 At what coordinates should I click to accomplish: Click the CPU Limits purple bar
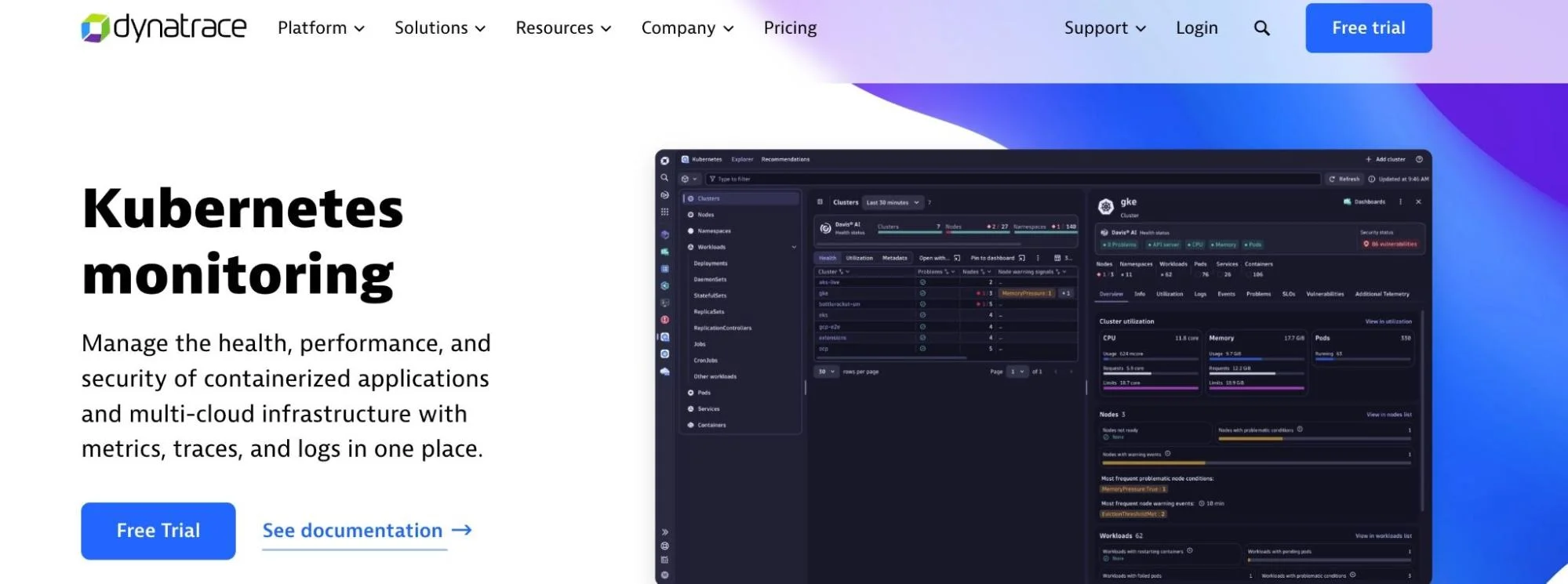coord(1151,388)
